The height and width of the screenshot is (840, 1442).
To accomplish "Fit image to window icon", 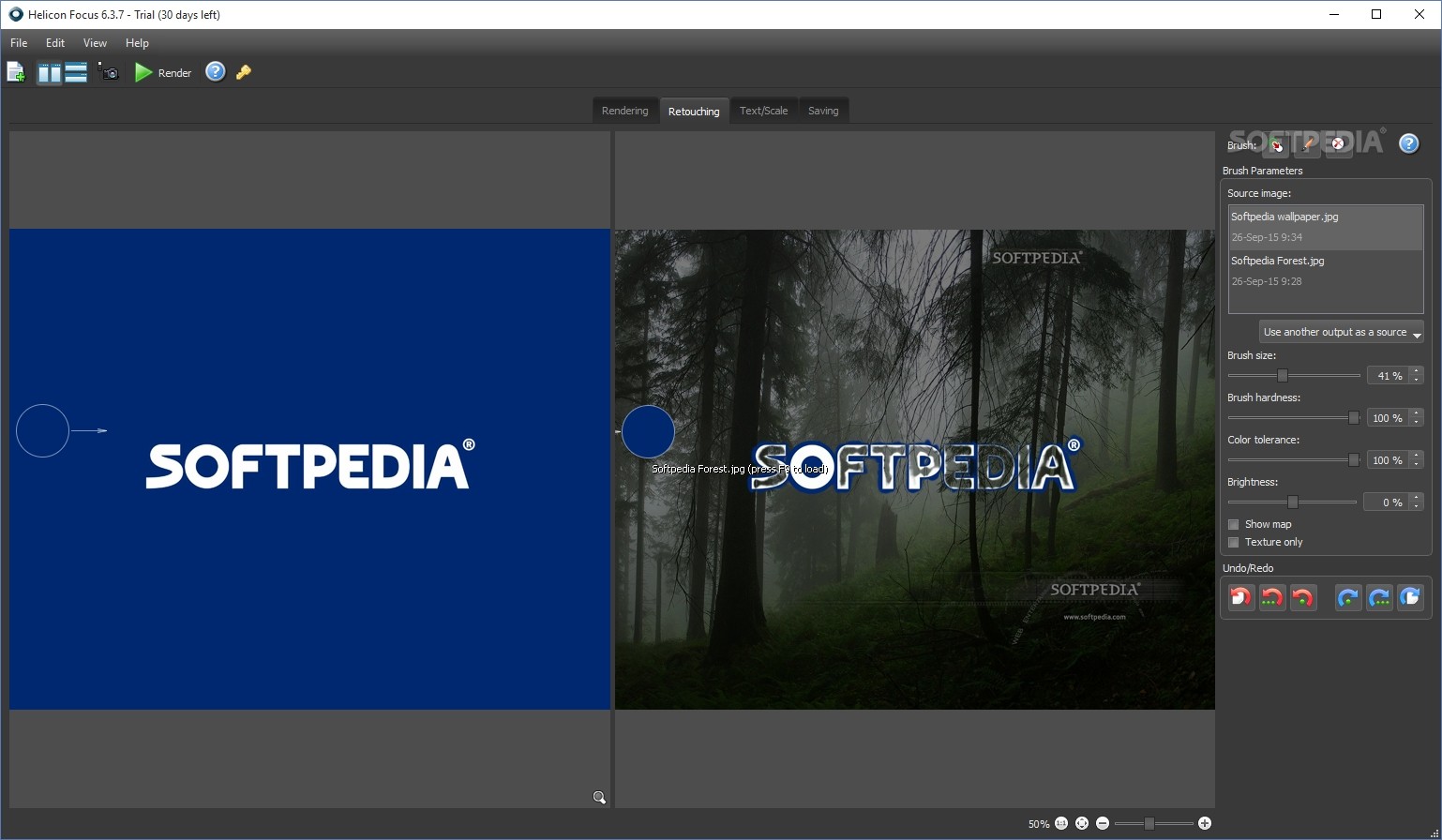I will 1082,823.
